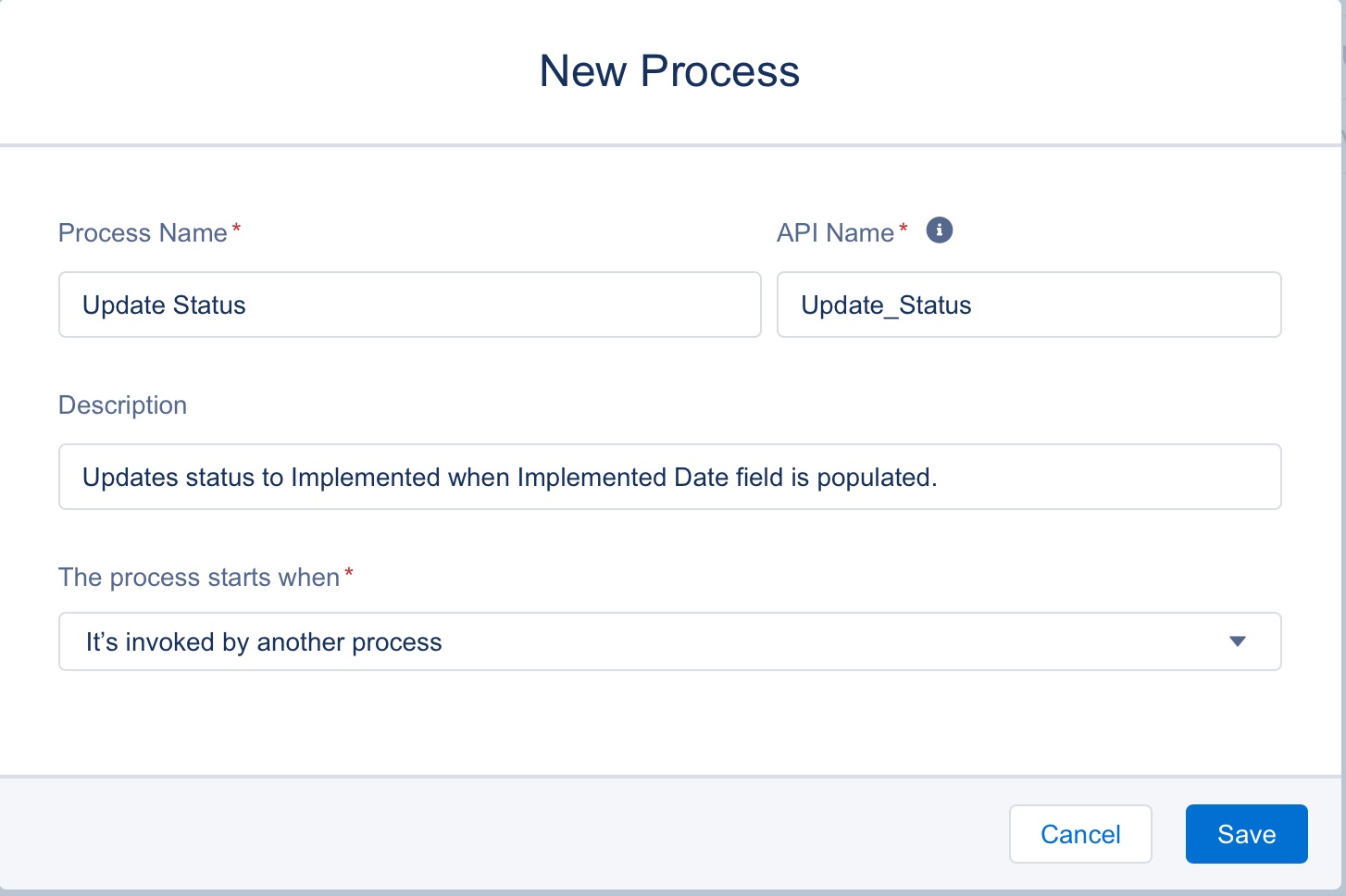Image resolution: width=1346 pixels, height=896 pixels.
Task: Click the API Name label
Action: (x=835, y=232)
